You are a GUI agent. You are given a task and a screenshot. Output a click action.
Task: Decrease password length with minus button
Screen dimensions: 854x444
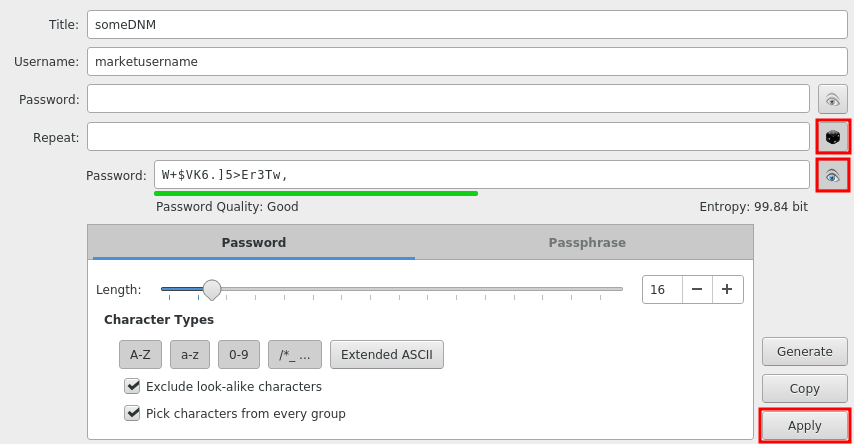tap(697, 289)
